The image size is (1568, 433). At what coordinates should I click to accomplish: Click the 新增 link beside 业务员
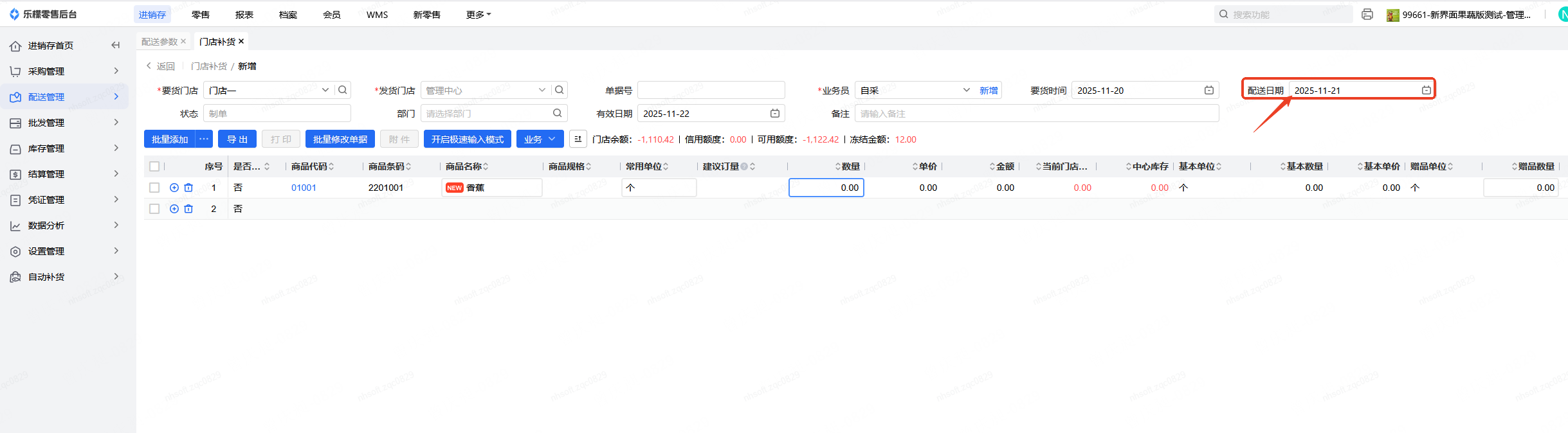[x=989, y=90]
